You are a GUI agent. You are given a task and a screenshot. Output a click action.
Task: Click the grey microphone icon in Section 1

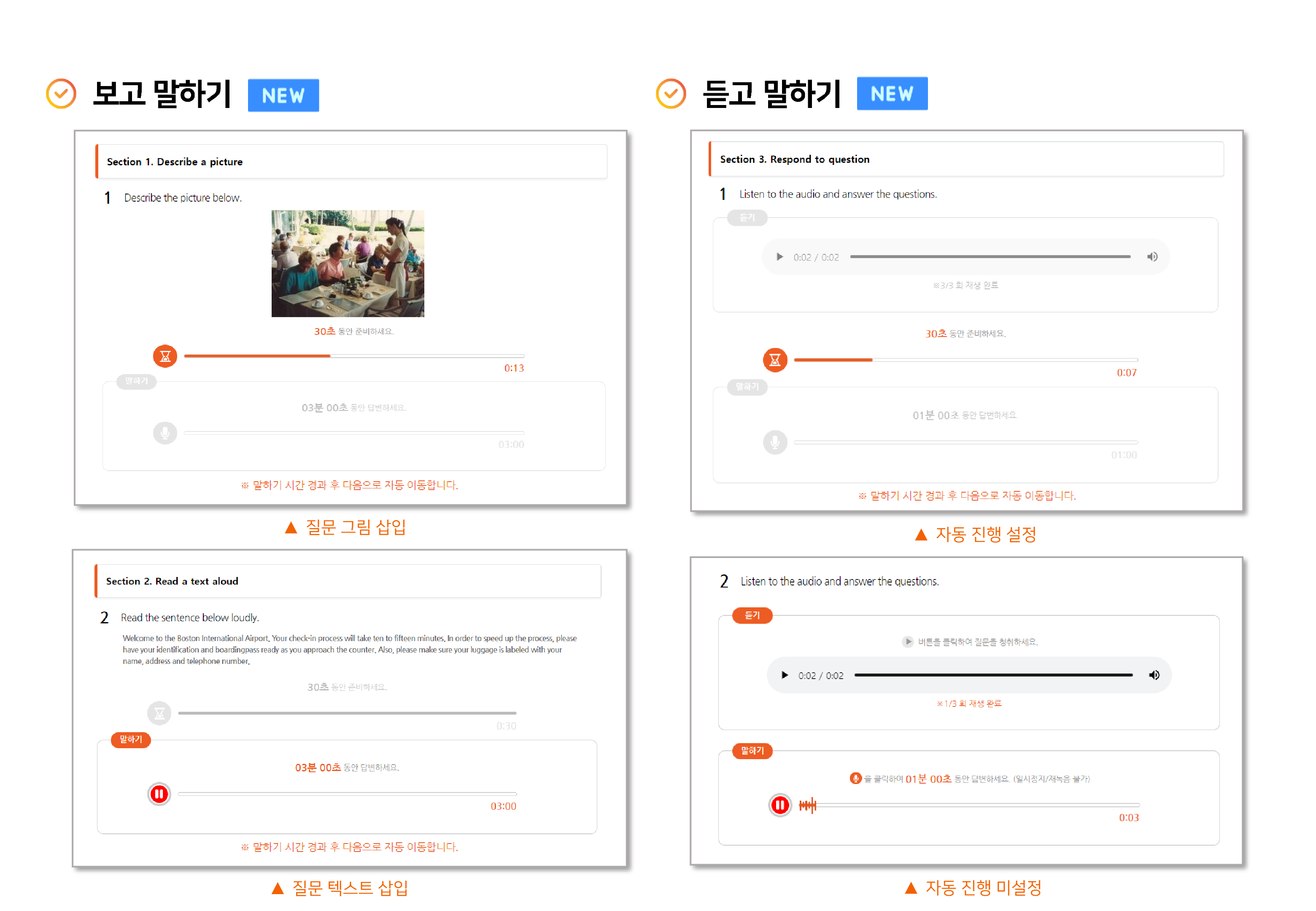(165, 433)
